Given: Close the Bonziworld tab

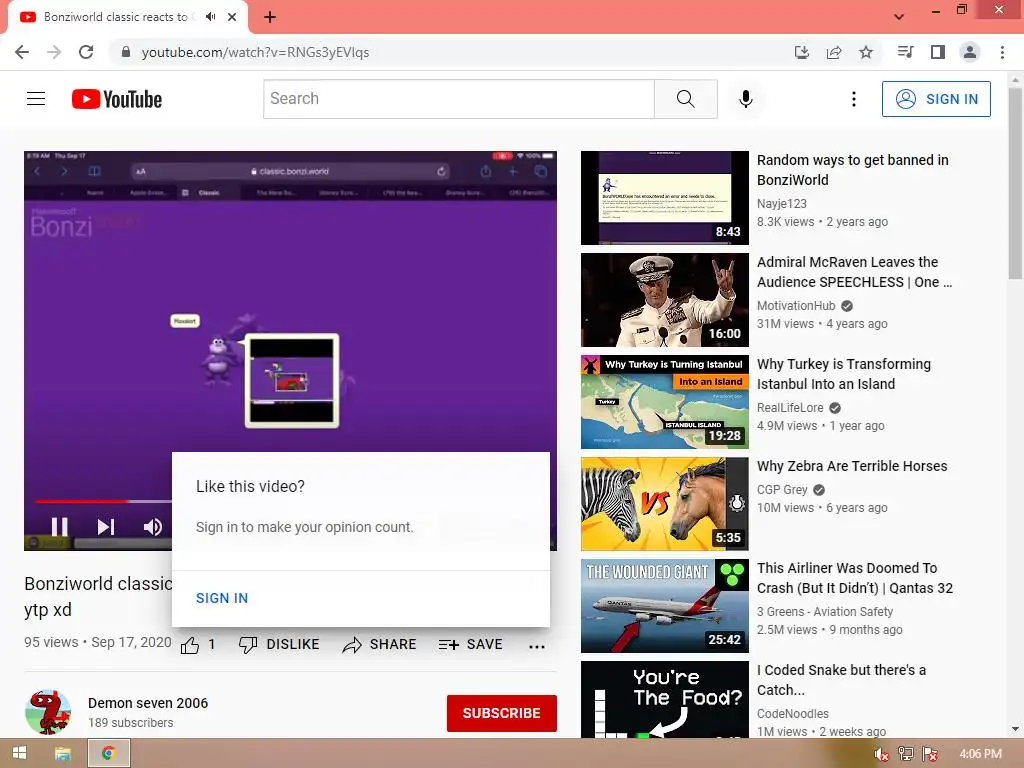Looking at the screenshot, I should click(232, 17).
